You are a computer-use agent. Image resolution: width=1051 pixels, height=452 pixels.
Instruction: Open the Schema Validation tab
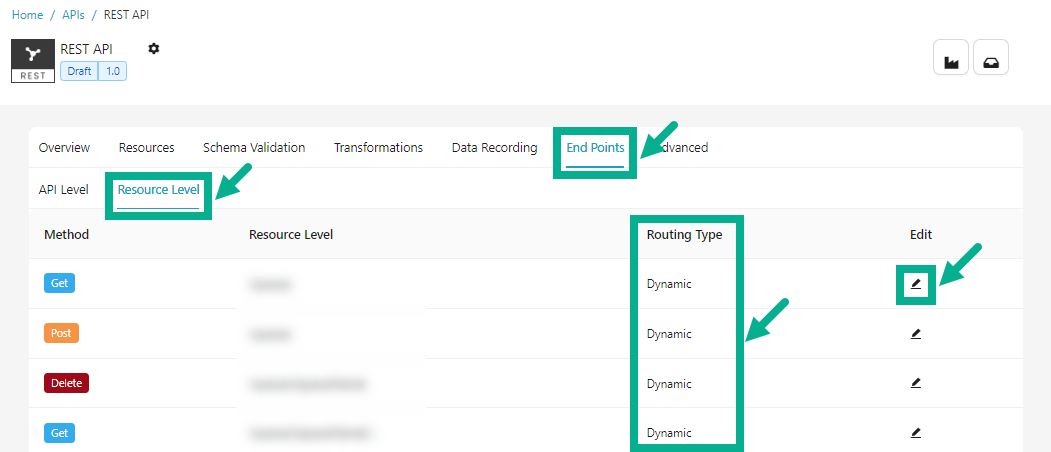[254, 148]
